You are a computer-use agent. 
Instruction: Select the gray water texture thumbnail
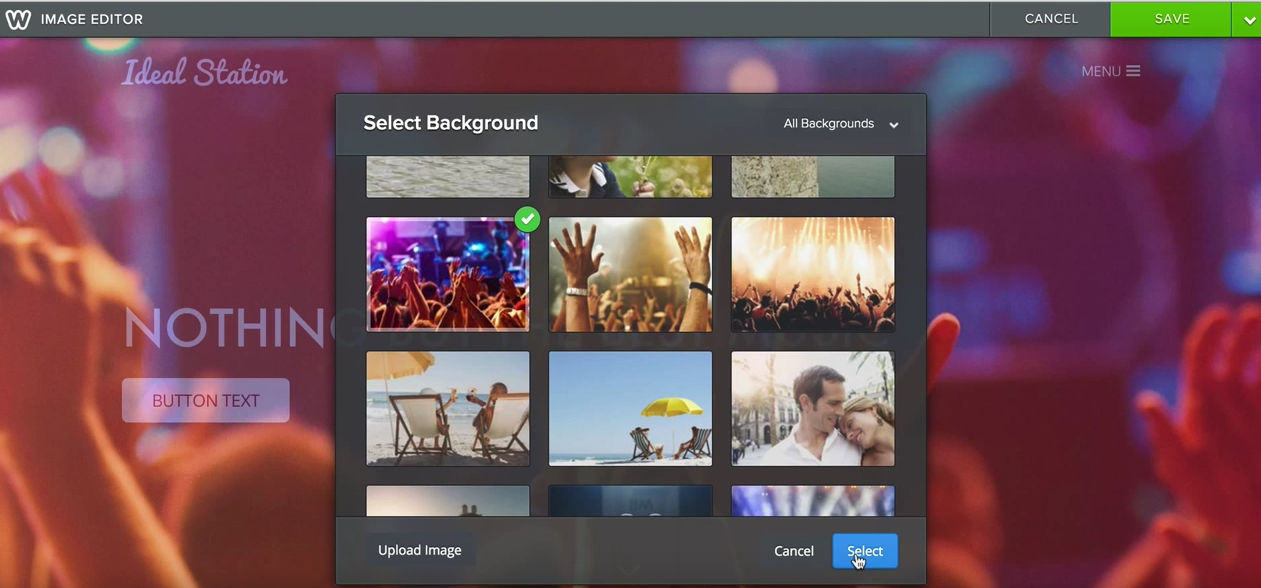[x=448, y=177]
